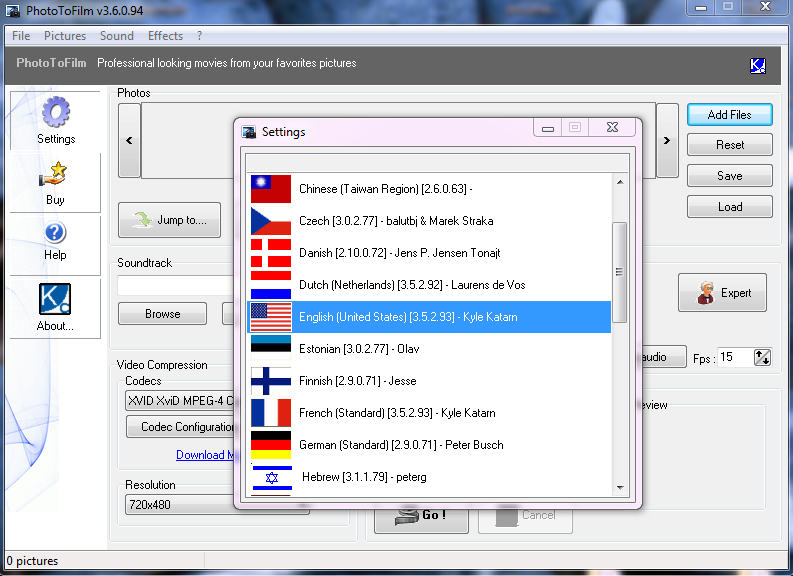Viewport: 793px width, 576px height.
Task: Open Help question mark icon
Action: click(x=55, y=233)
